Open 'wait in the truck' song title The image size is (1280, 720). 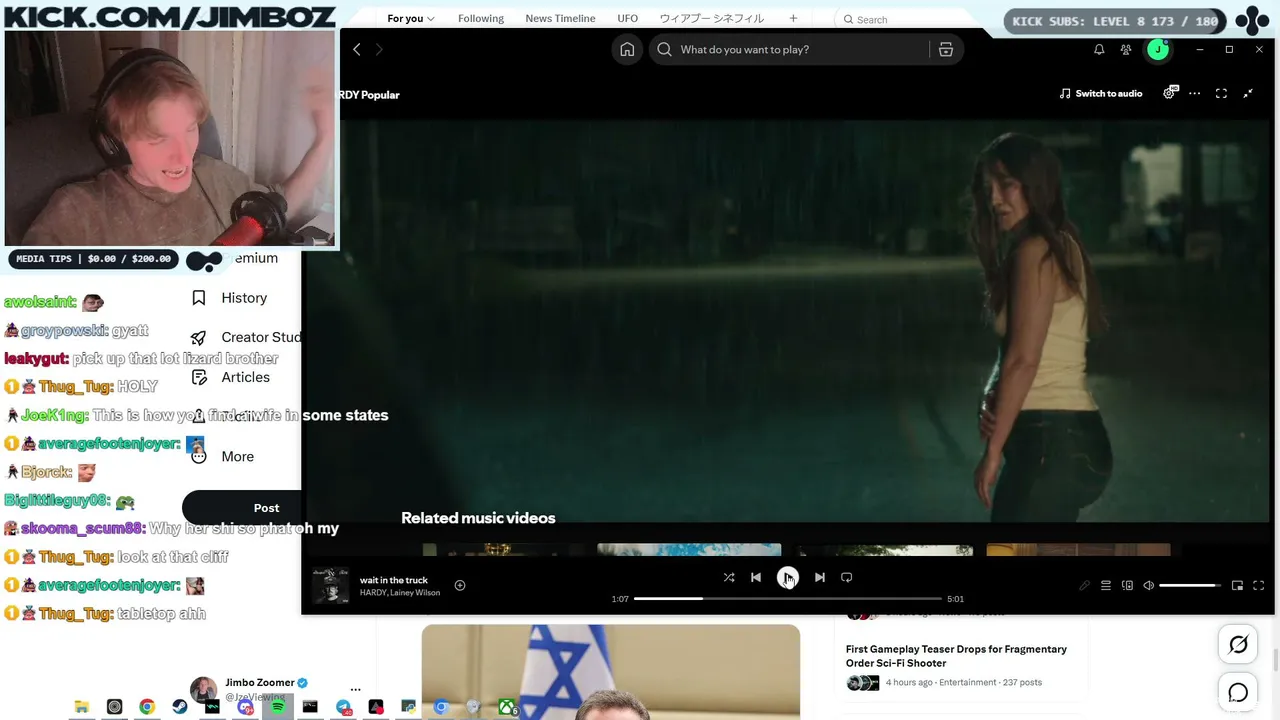(394, 580)
